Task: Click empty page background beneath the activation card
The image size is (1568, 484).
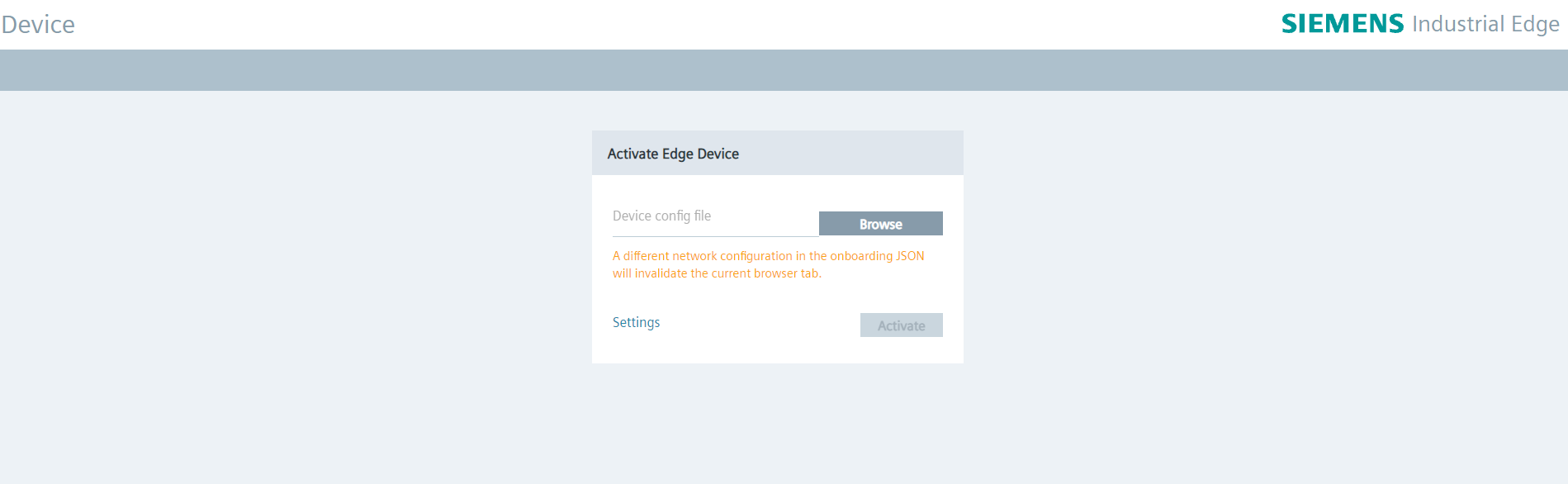Action: pyautogui.click(x=777, y=421)
